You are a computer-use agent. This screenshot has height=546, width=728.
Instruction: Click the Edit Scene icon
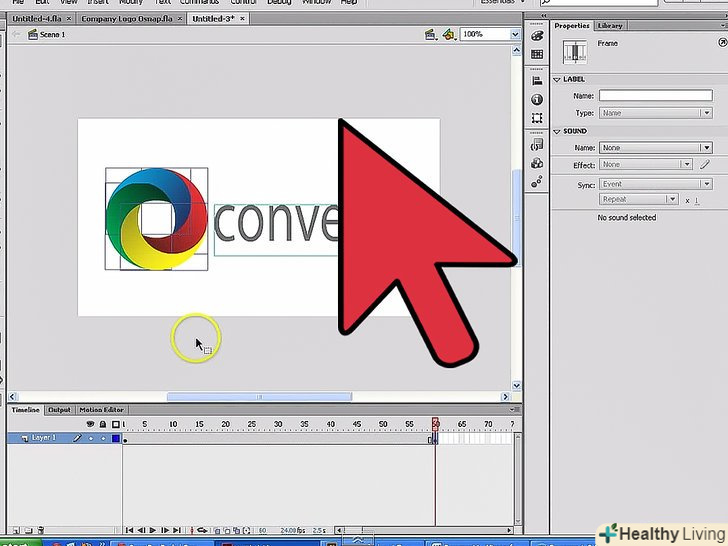point(430,34)
